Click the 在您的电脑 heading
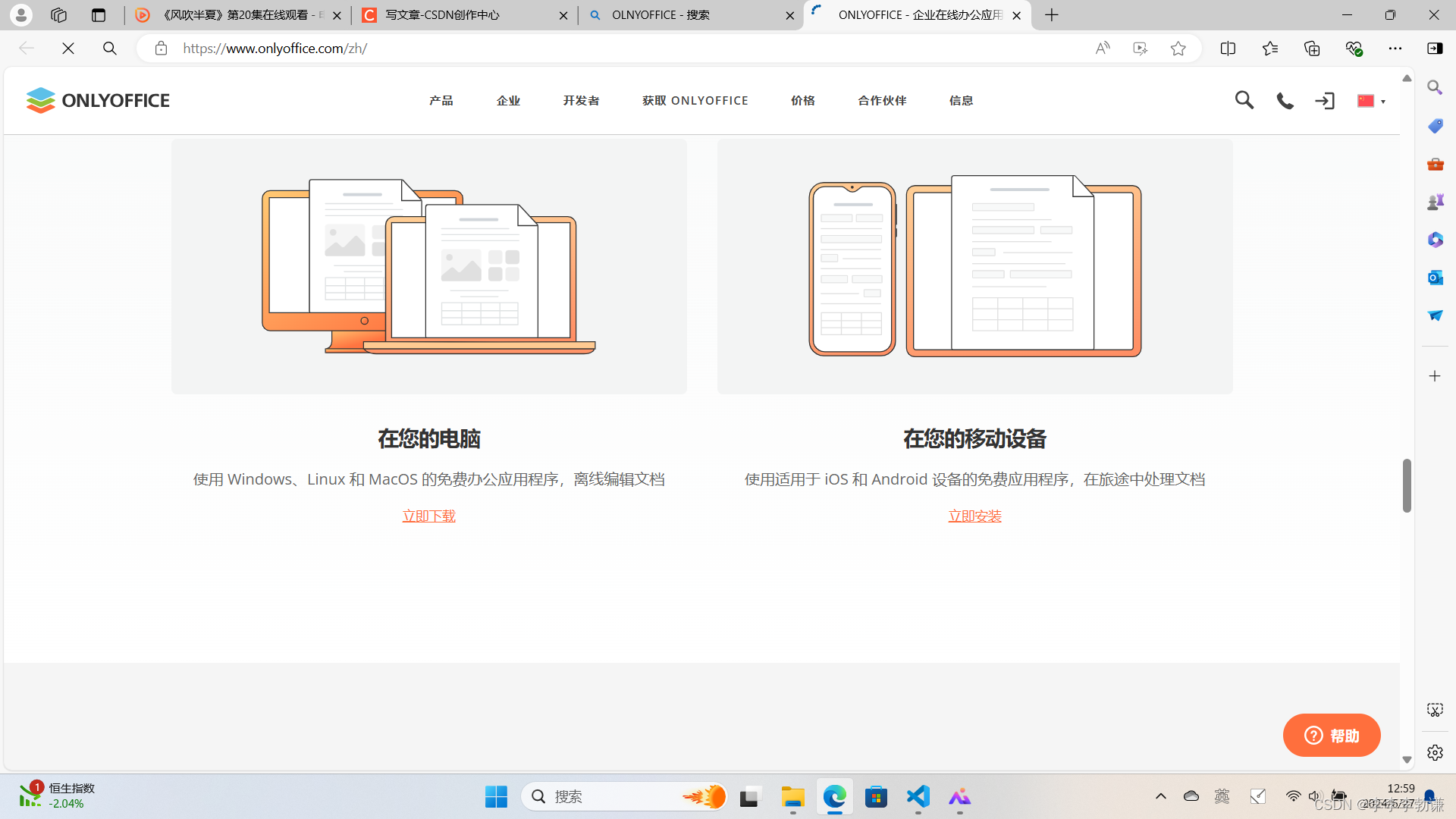The width and height of the screenshot is (1456, 819). tap(429, 439)
